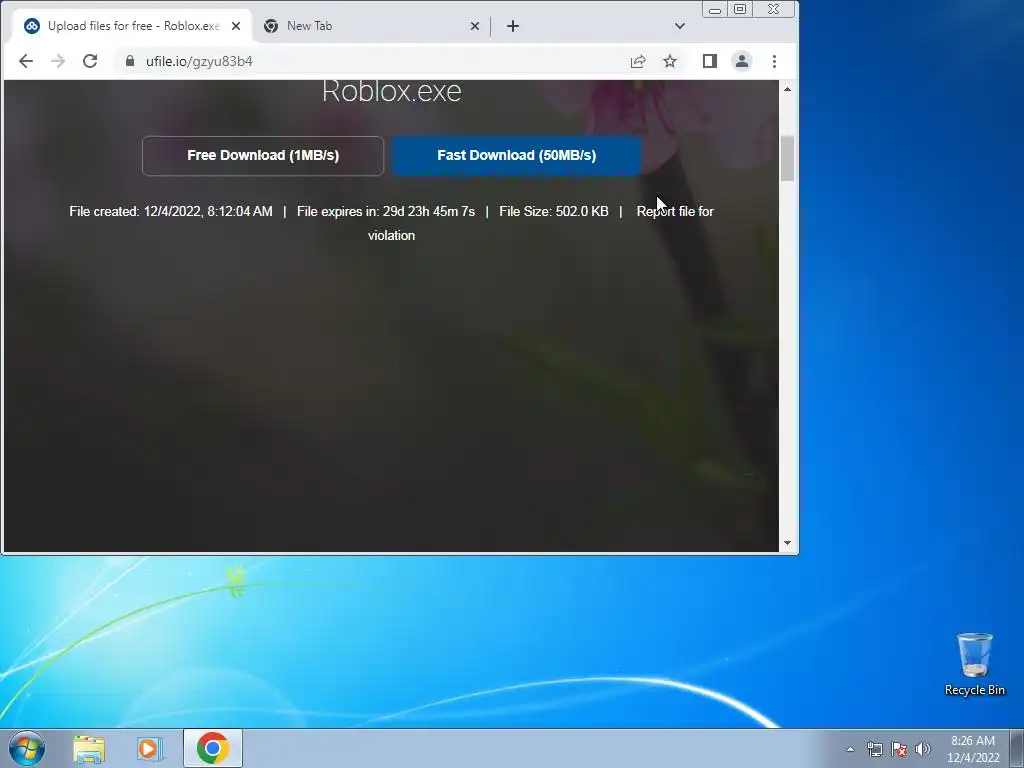Open the Chrome profile menu
The image size is (1024, 768).
tap(742, 61)
